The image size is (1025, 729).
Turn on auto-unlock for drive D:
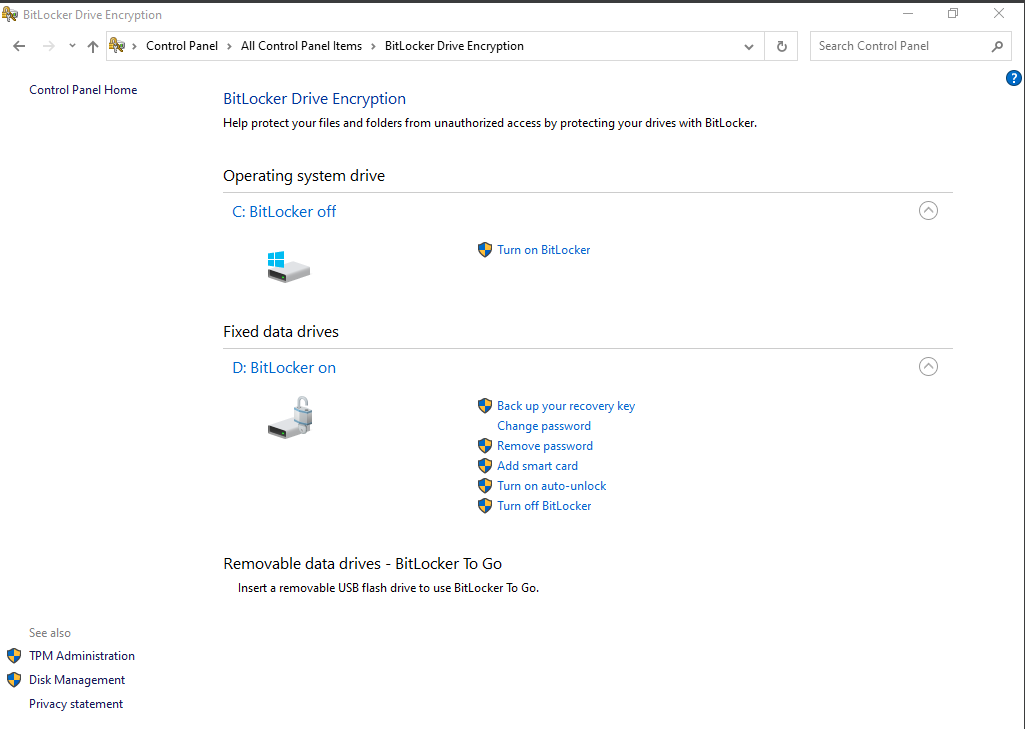[551, 486]
